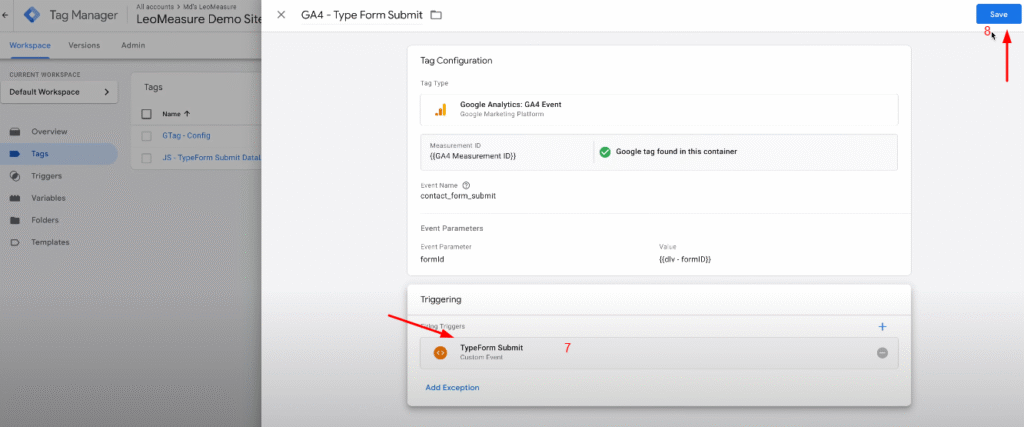Click the Tag Manager logo
Image resolution: width=1024 pixels, height=427 pixels.
tap(32, 15)
